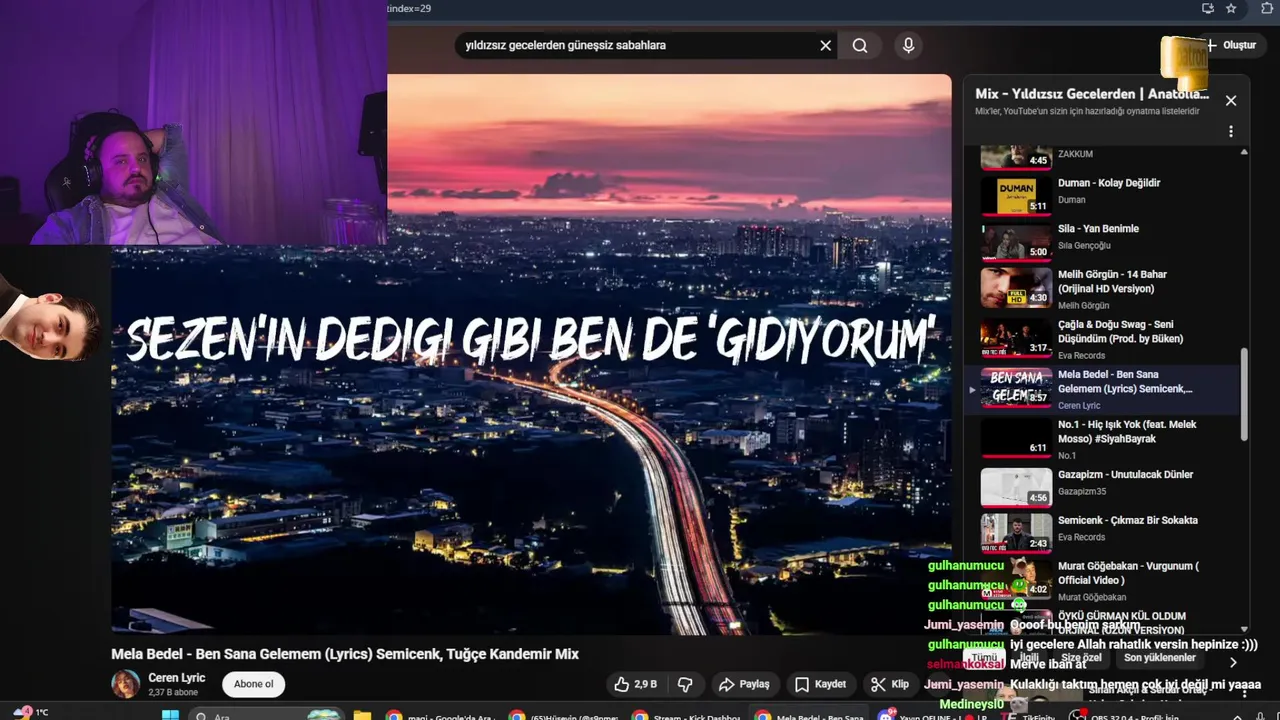
Task: Click the Seni Düşündüm video thumbnail
Action: 1016,338
